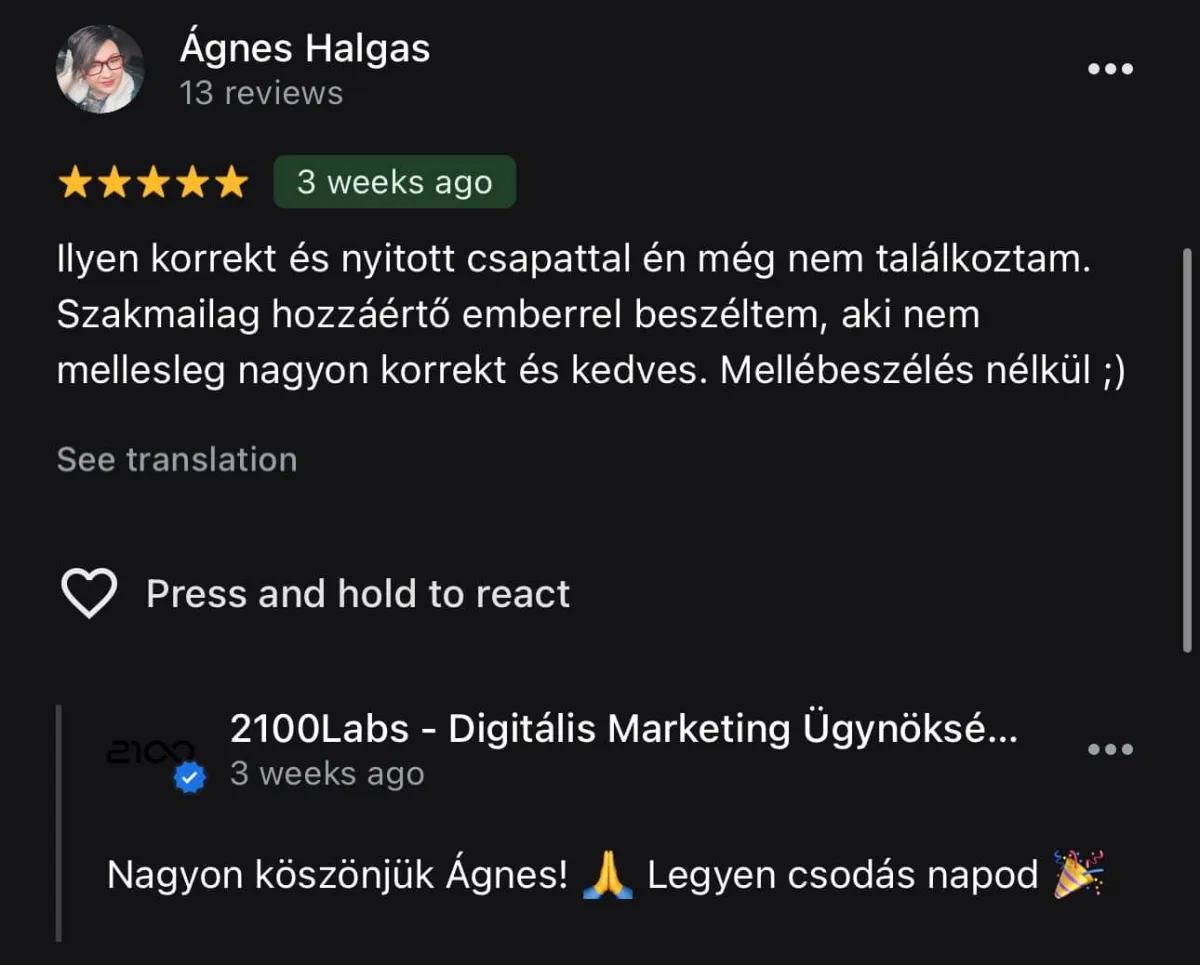Click the "Press and hold to react" label

(358, 593)
